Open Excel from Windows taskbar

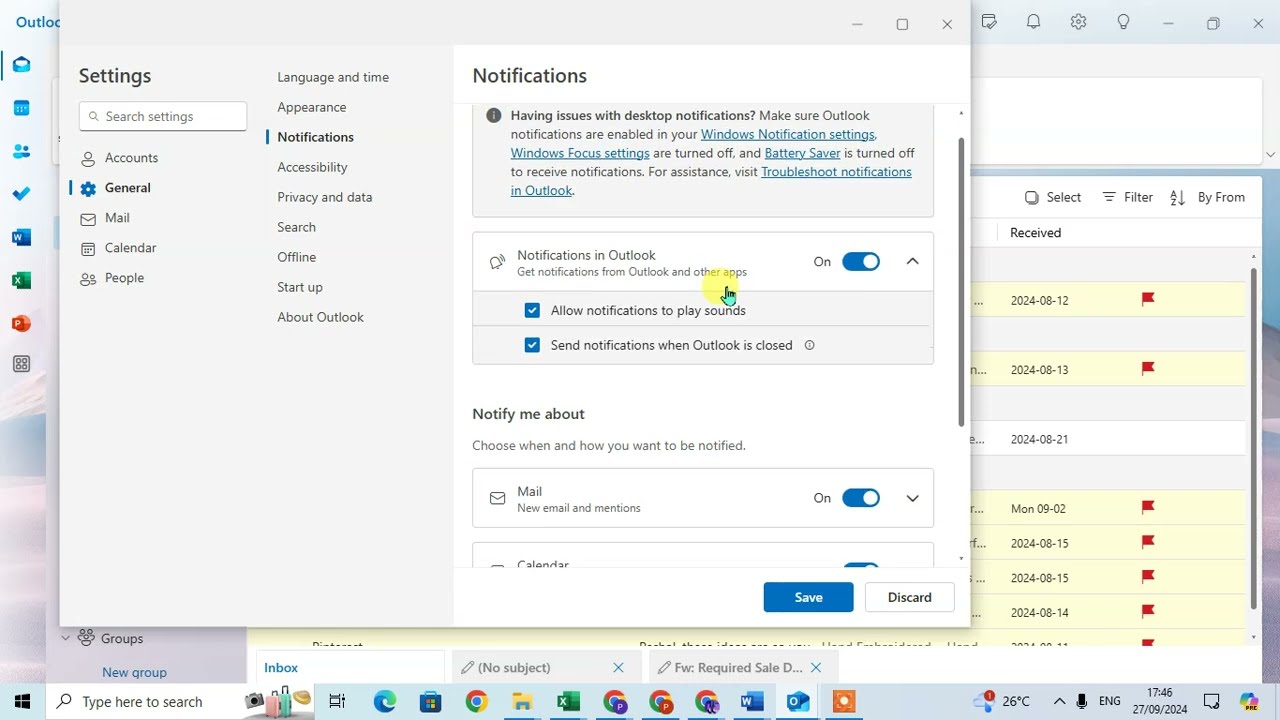[x=568, y=702]
